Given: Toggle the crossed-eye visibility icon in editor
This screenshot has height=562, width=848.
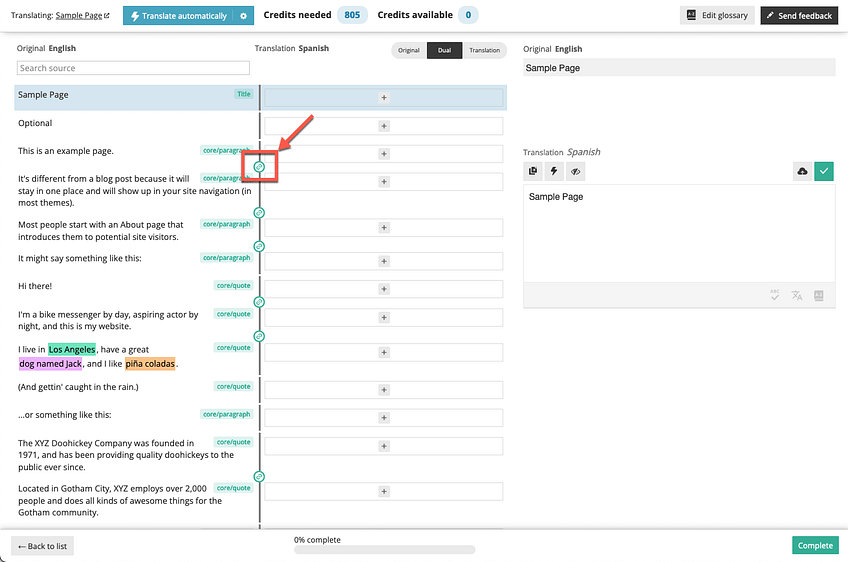Looking at the screenshot, I should 576,172.
